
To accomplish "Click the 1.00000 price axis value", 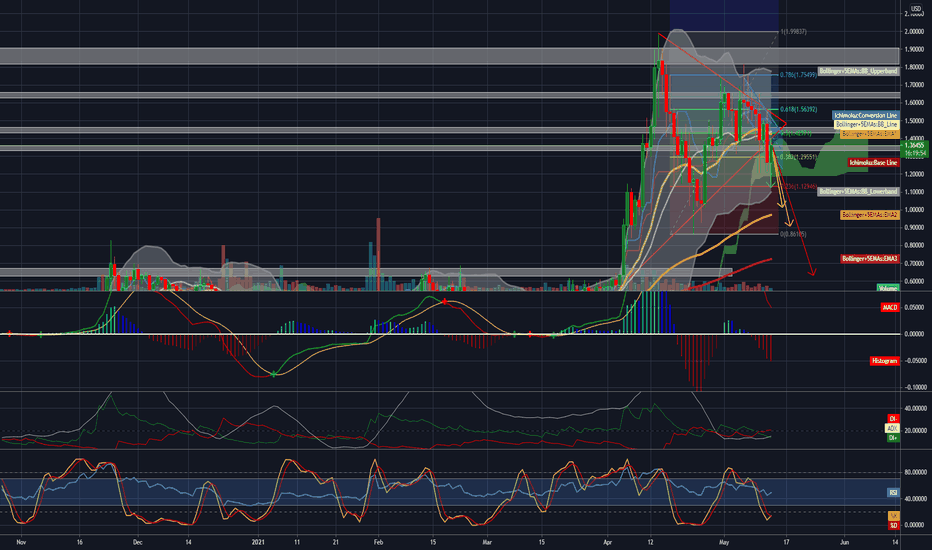I will pos(914,210).
